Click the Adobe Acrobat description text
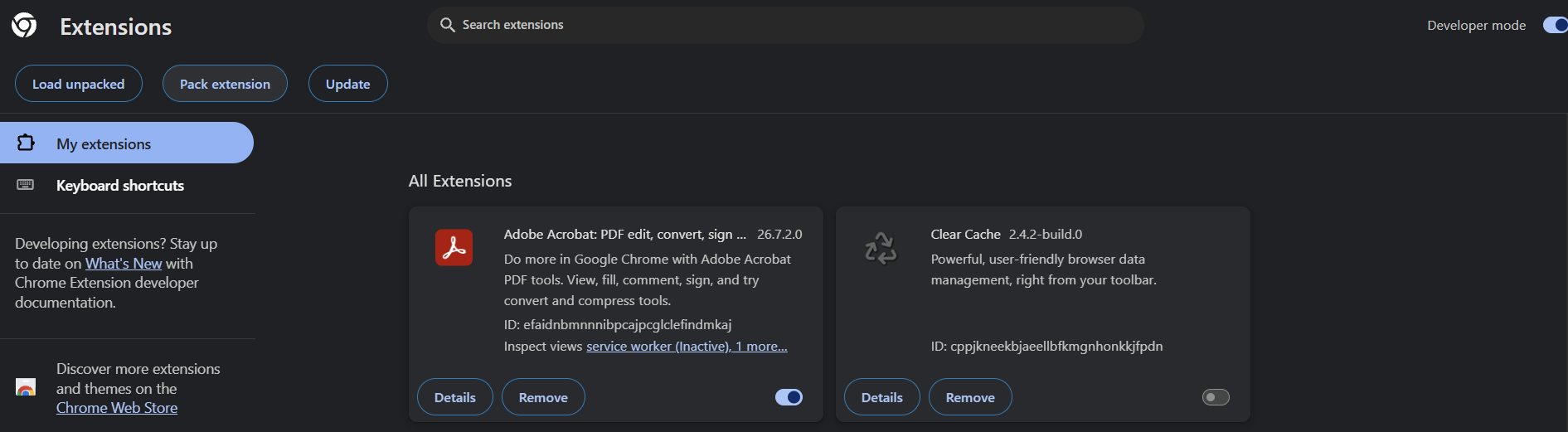Screen dimensions: 1568x432 [647, 279]
